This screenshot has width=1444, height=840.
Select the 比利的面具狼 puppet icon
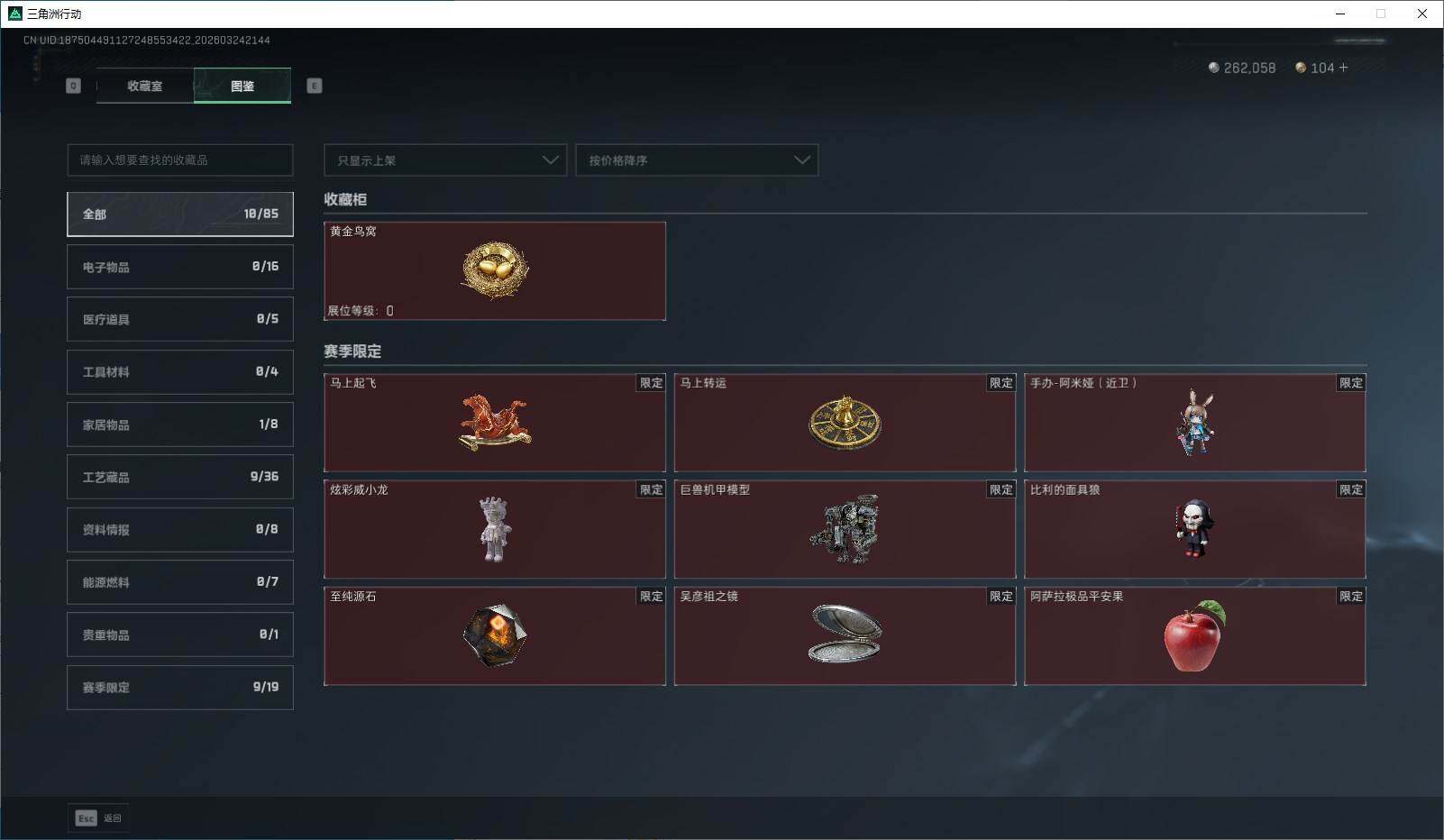tap(1195, 529)
